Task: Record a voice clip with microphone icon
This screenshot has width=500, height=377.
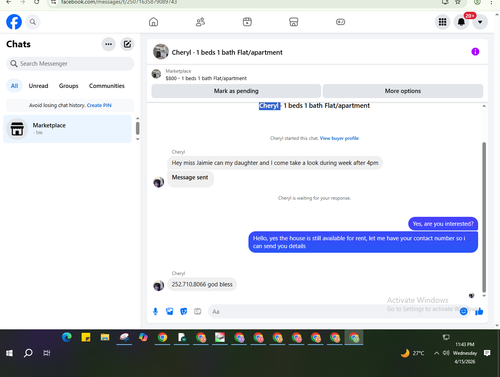Action: click(155, 311)
